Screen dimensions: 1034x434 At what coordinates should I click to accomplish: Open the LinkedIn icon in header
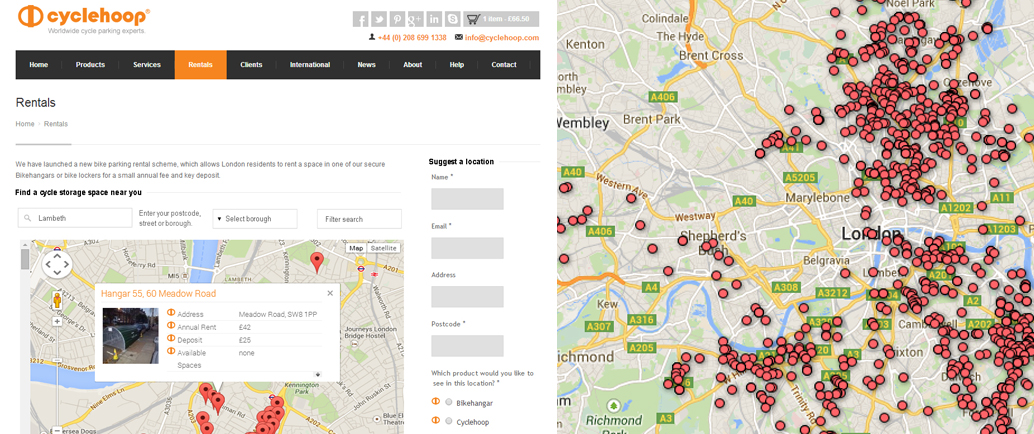click(434, 19)
